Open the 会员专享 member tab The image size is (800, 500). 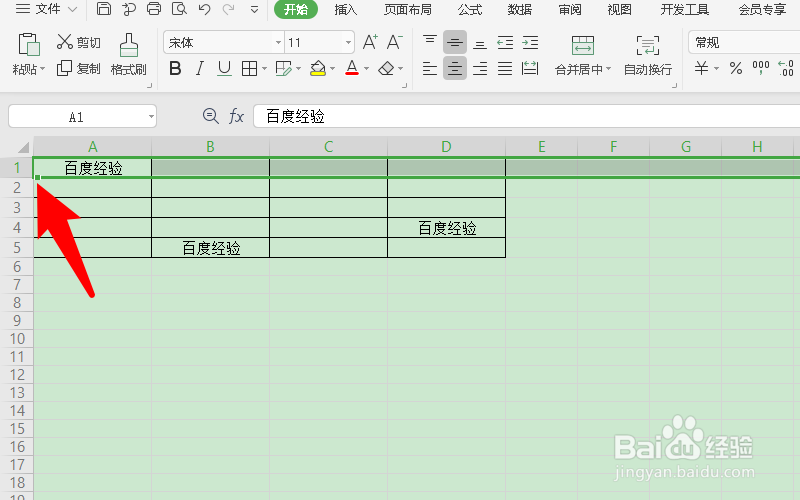point(762,9)
